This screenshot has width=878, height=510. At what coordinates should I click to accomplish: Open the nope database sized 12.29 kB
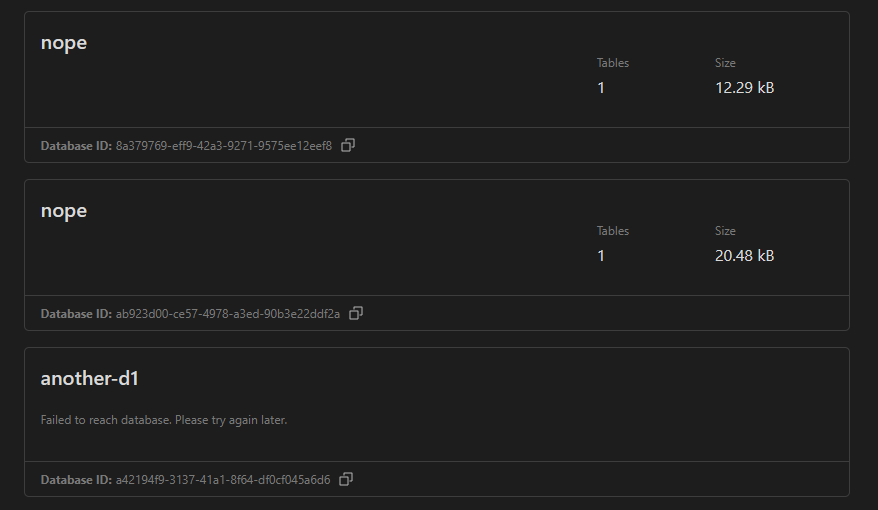64,43
